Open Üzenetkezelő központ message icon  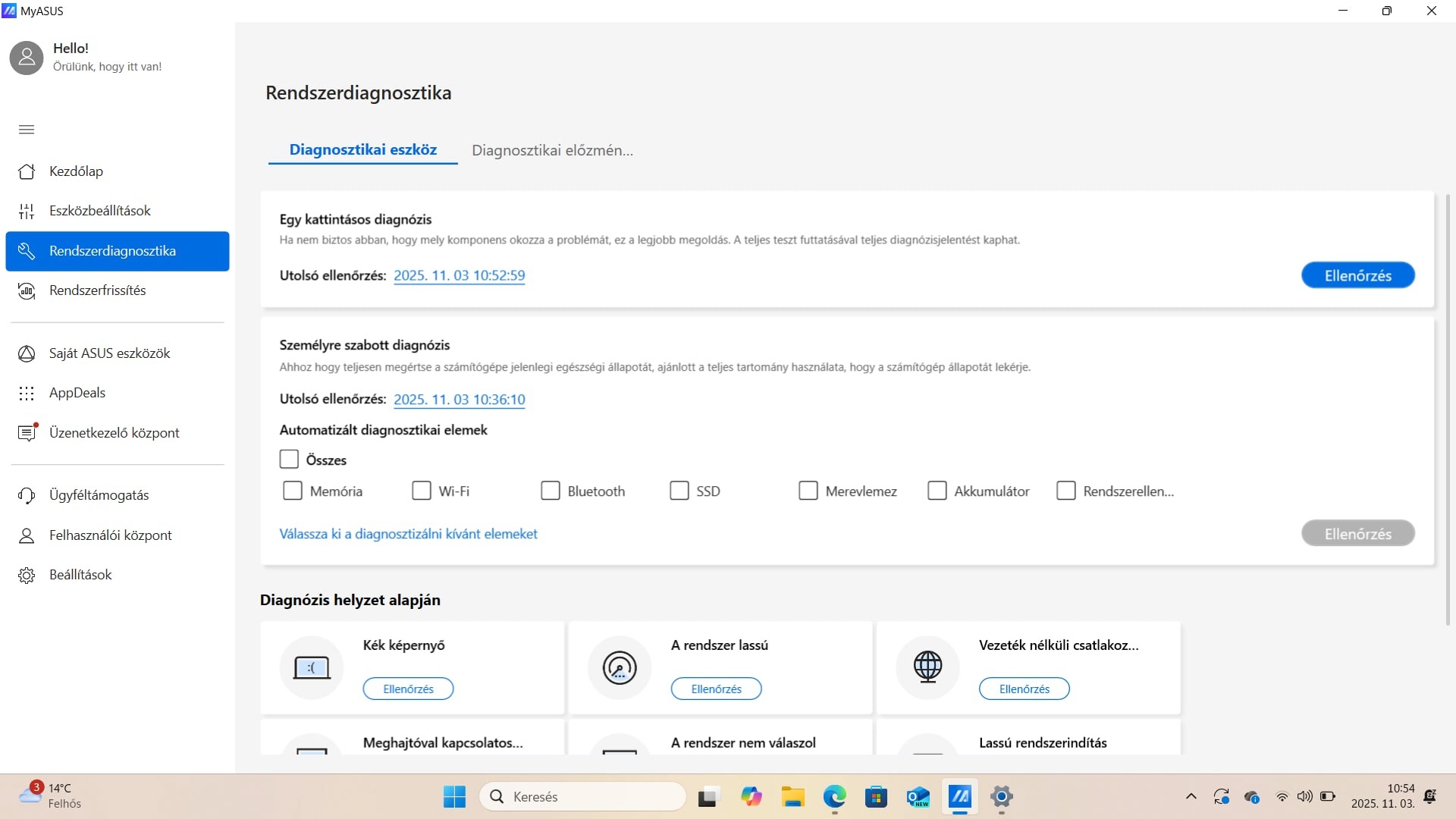click(x=27, y=433)
